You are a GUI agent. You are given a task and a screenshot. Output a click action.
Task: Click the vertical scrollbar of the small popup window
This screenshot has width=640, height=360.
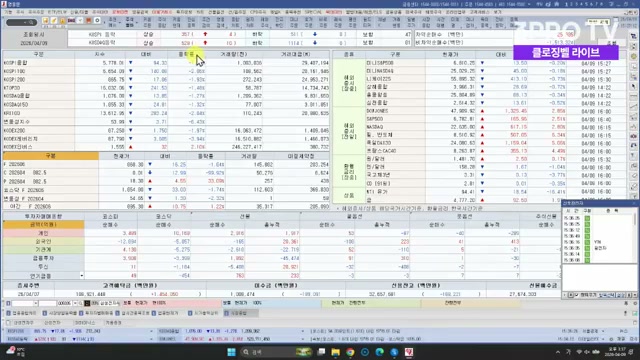click(x=635, y=237)
